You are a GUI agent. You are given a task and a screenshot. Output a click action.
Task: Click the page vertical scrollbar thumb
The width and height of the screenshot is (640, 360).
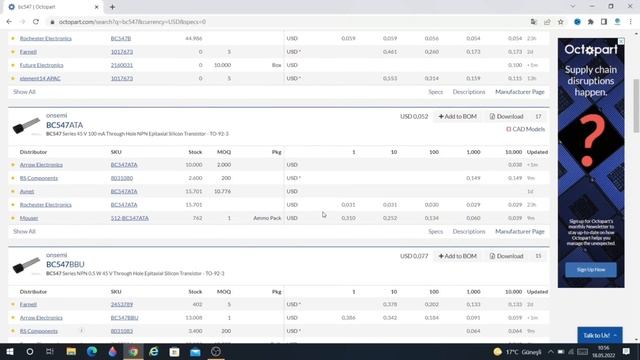(x=636, y=106)
